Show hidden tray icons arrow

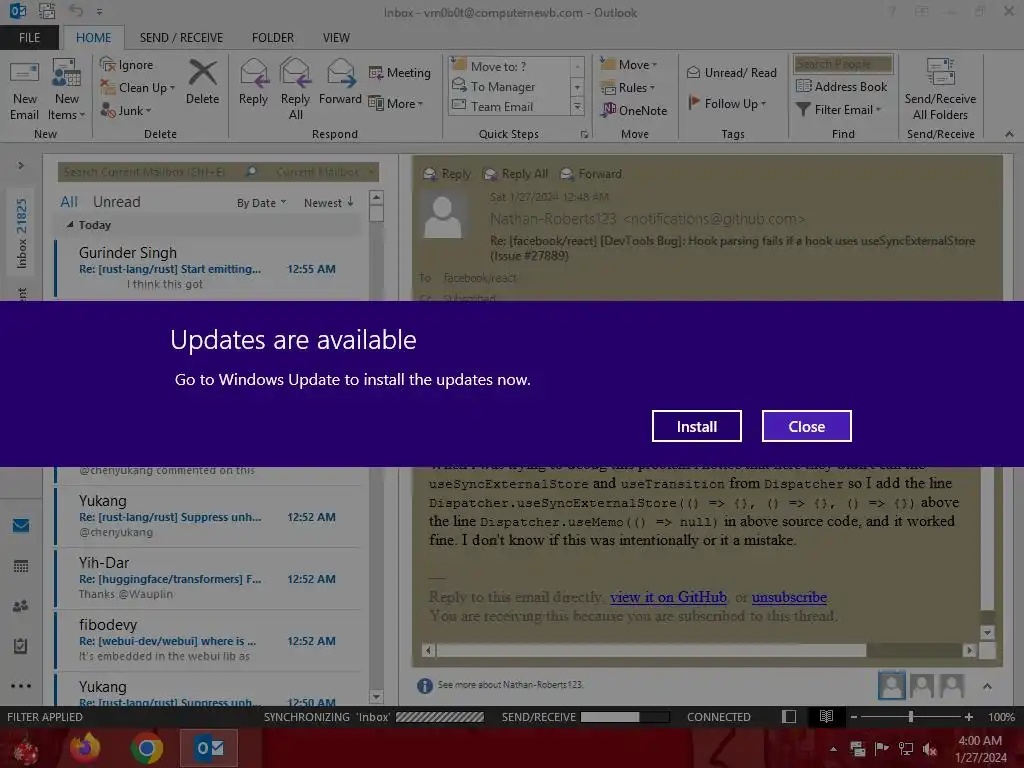(833, 749)
